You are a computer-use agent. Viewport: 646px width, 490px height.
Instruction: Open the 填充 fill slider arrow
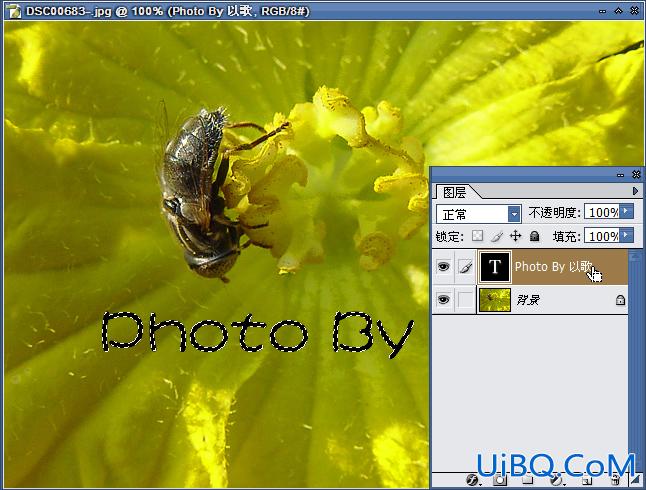coord(626,235)
